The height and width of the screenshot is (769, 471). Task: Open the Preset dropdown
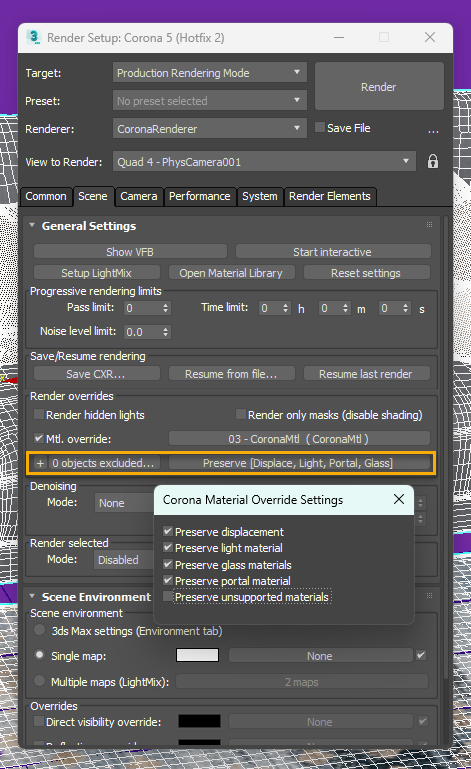coord(209,101)
